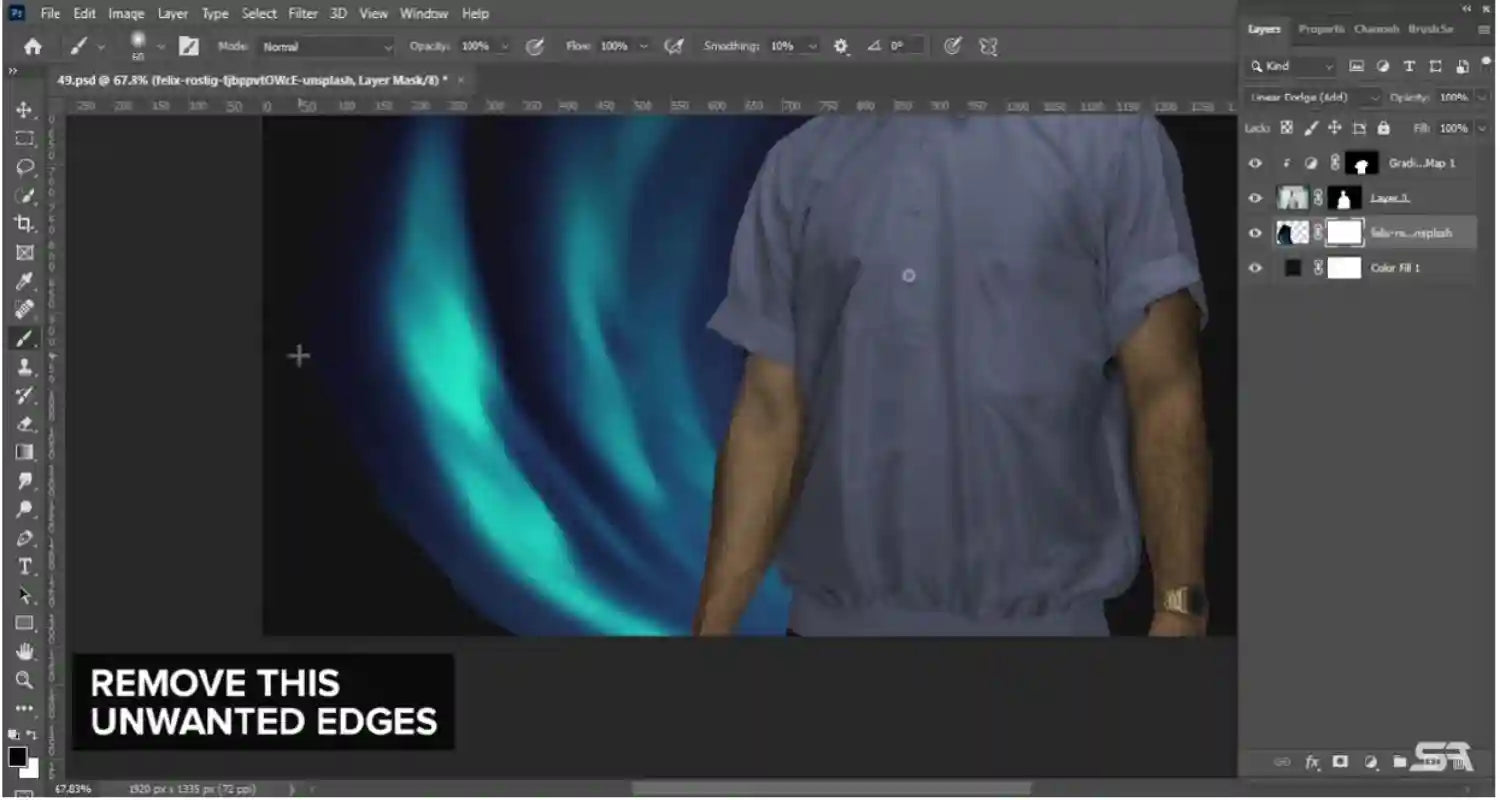Select the Gradient tool
The width and height of the screenshot is (1500, 800).
pos(25,452)
